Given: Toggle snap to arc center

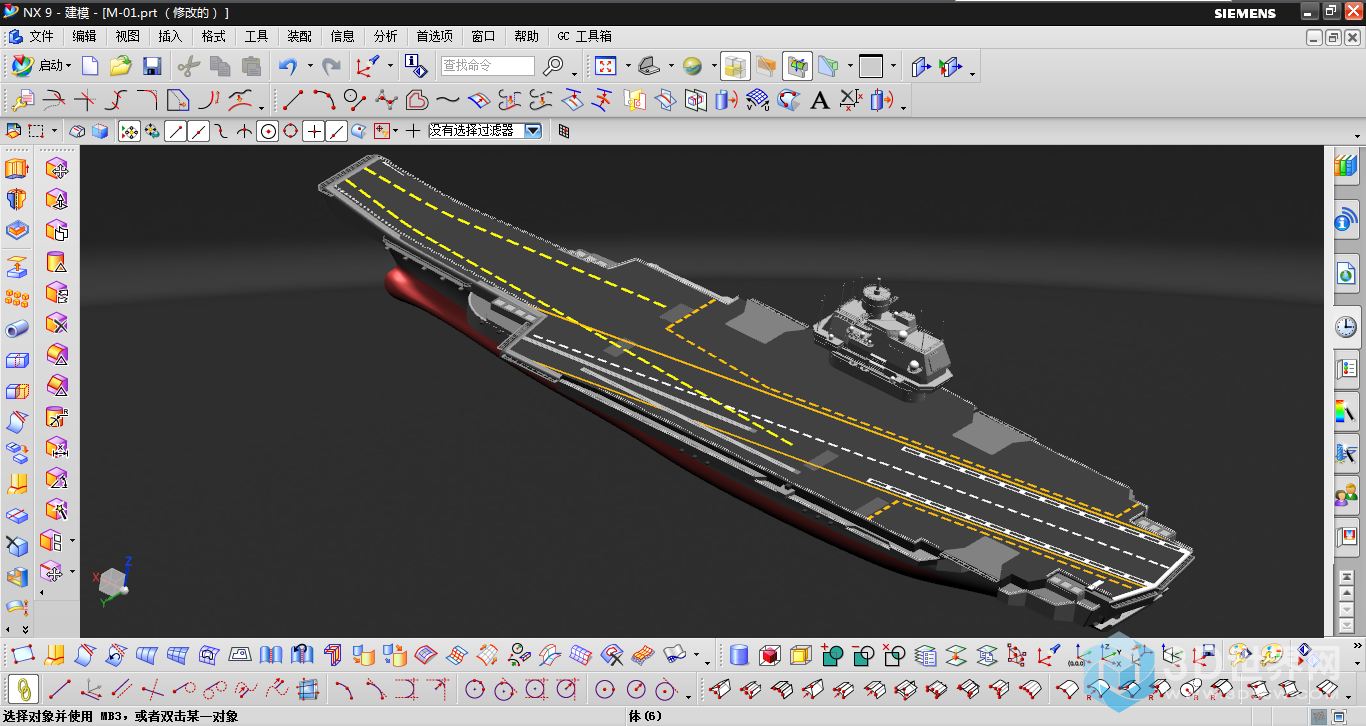Looking at the screenshot, I should pyautogui.click(x=267, y=131).
